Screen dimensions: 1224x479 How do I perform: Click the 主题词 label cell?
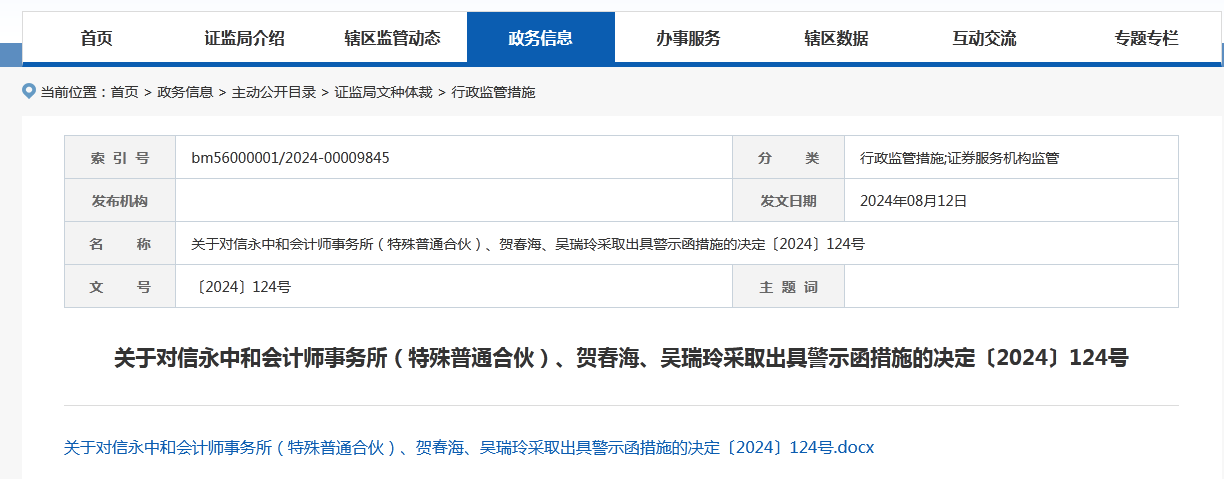click(x=788, y=286)
